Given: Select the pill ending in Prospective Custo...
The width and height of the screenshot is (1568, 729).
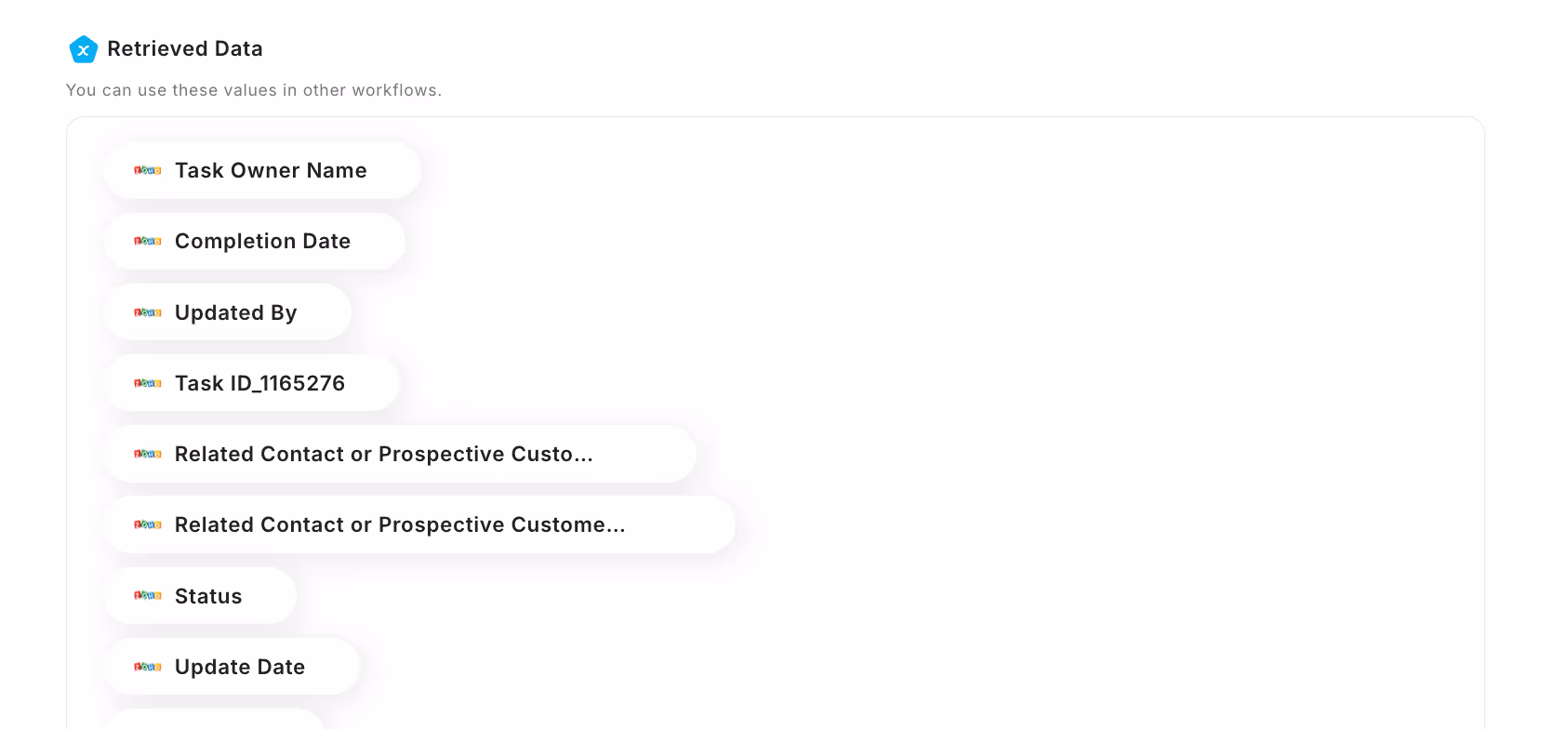Looking at the screenshot, I should click(400, 454).
